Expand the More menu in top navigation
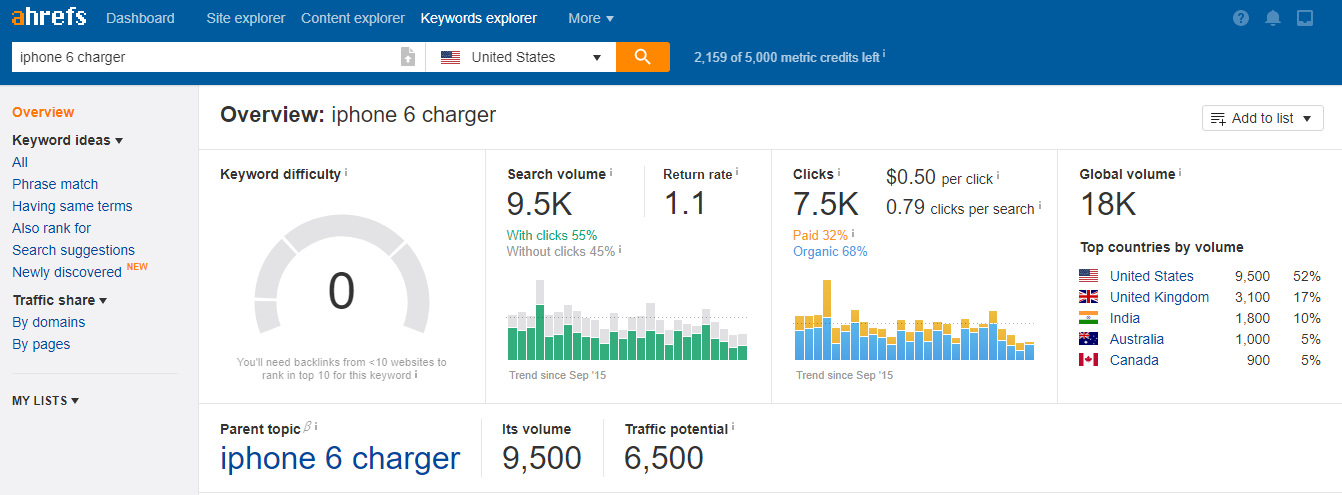1342x495 pixels. (591, 18)
